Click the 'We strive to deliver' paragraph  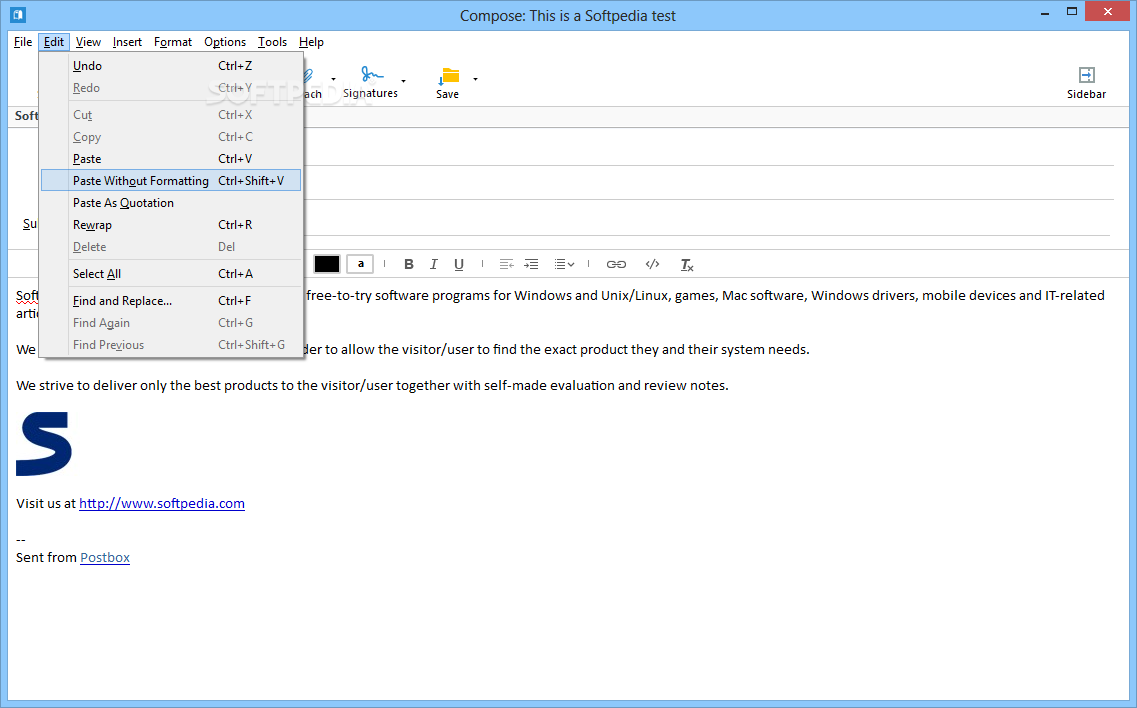[372, 385]
